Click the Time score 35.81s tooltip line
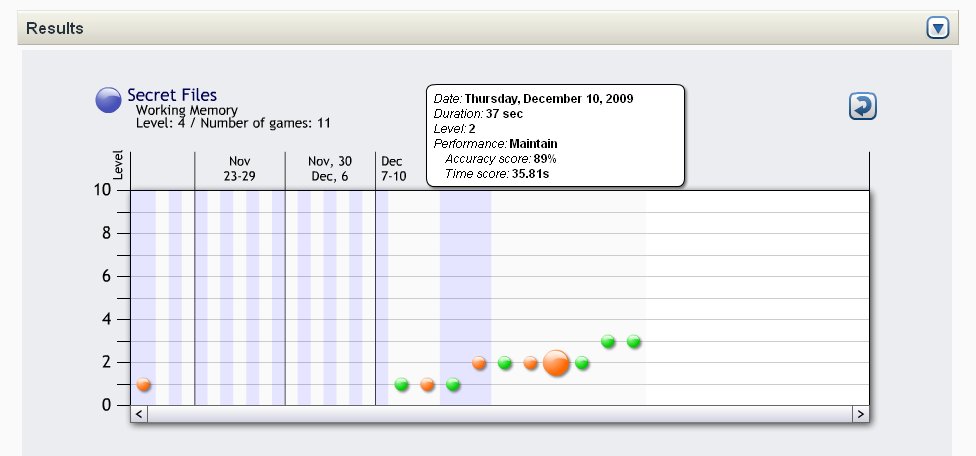This screenshot has height=456, width=976. click(497, 174)
